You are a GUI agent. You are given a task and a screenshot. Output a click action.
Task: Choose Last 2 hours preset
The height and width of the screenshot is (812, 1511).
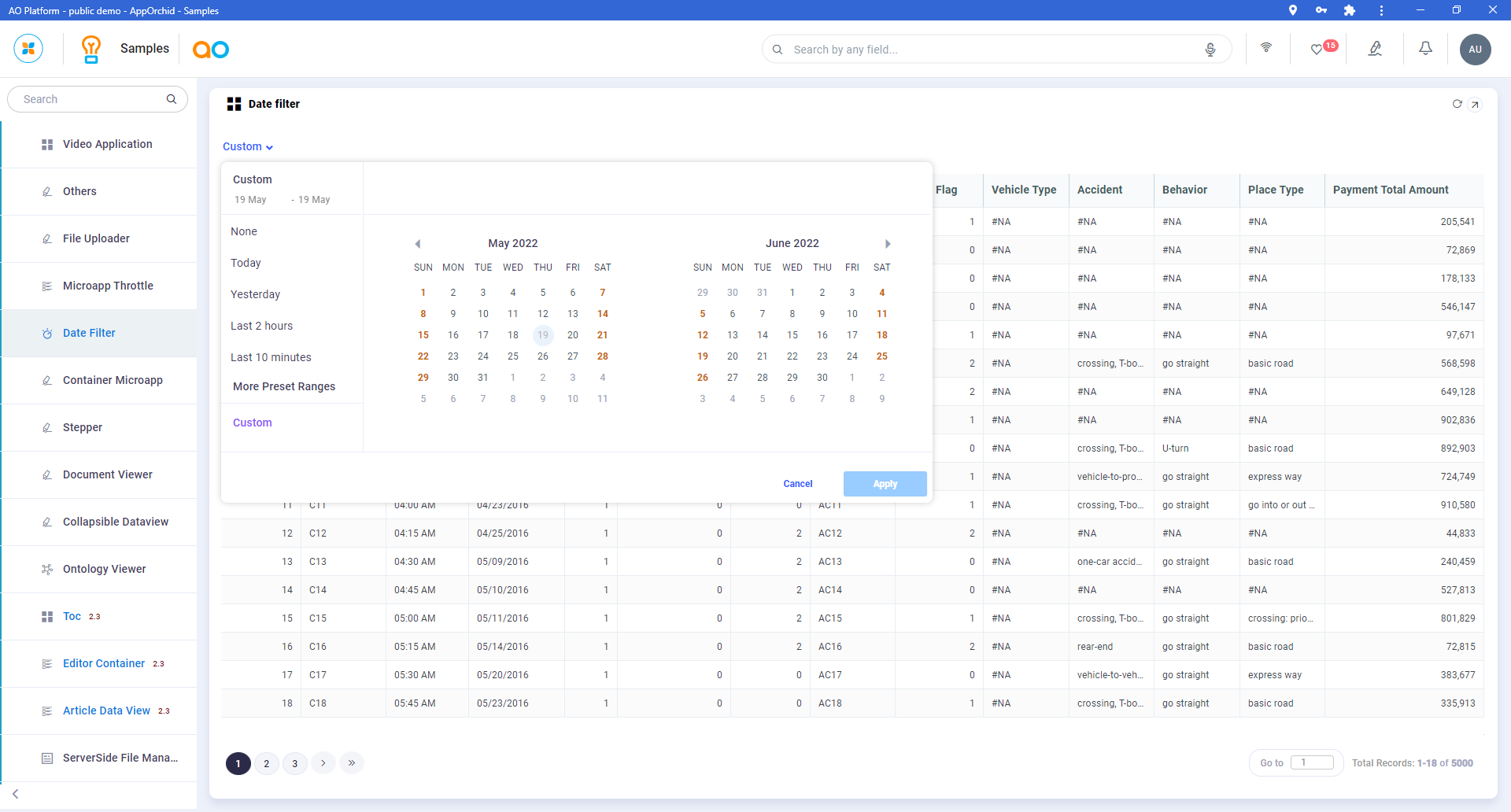pyautogui.click(x=261, y=326)
